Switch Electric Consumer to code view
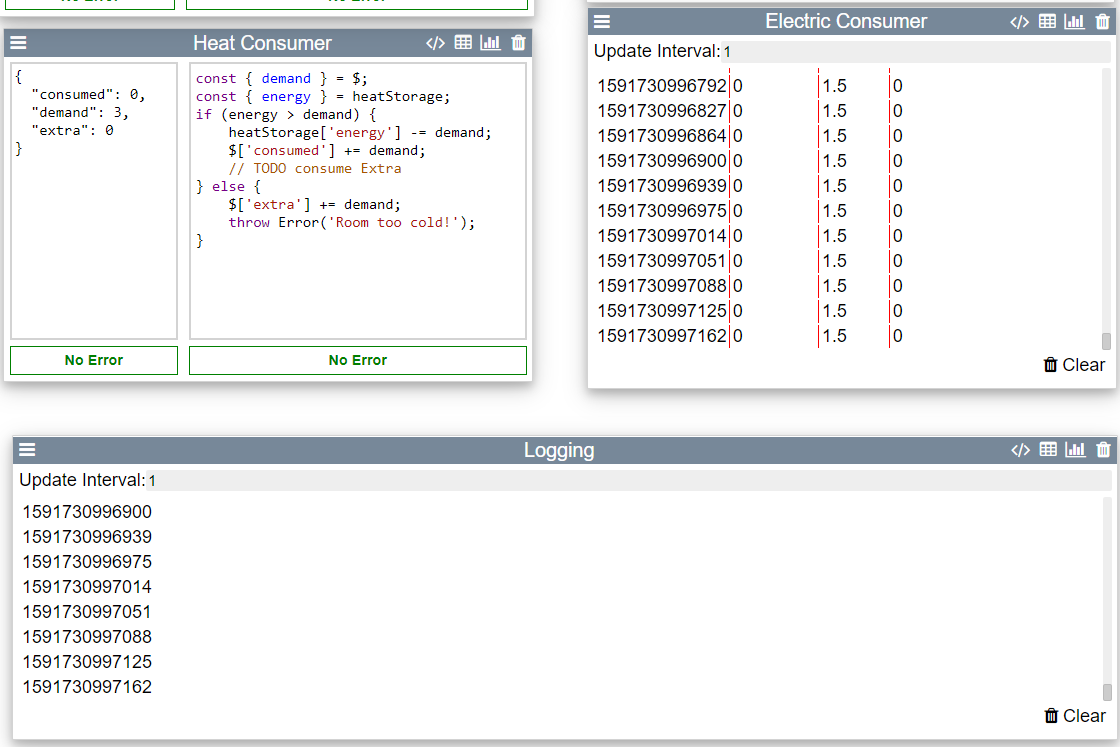Screen dimensions: 1120x747 (1019, 22)
